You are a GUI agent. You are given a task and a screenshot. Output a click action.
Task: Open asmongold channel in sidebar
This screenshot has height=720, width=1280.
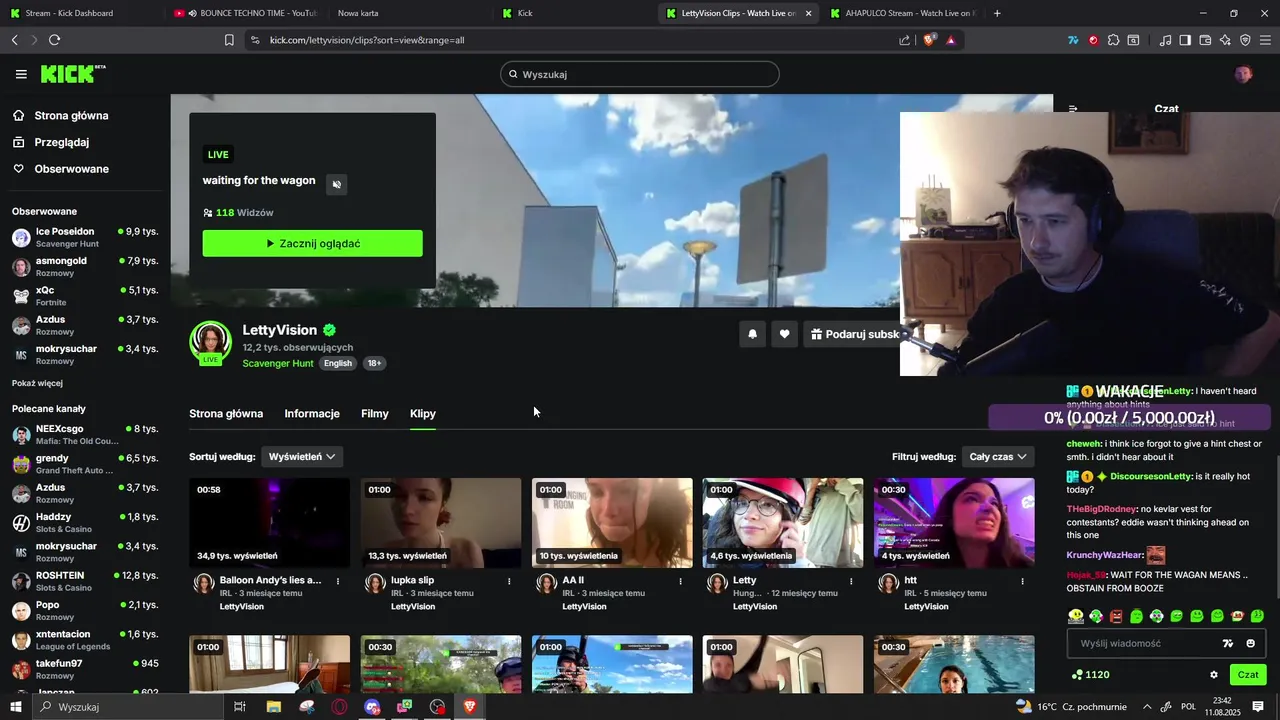click(x=85, y=267)
